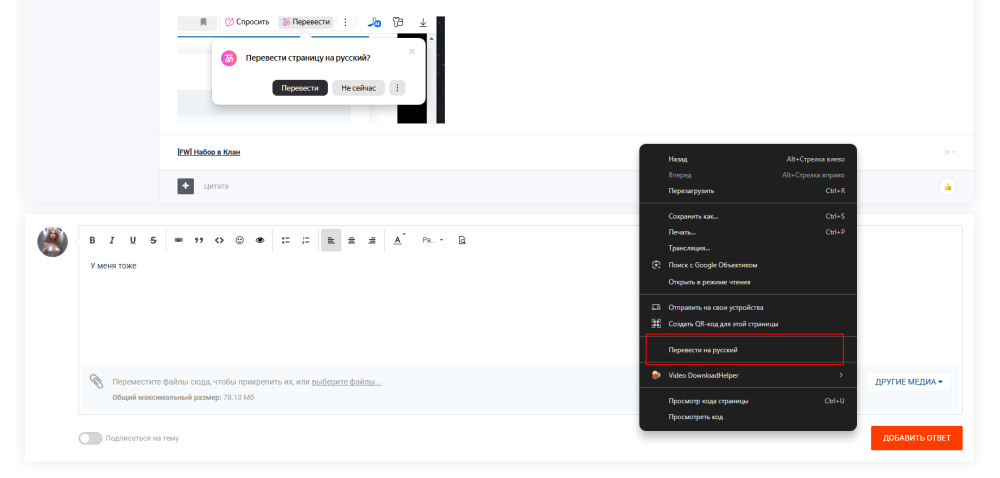Viewport: 1000px width, 478px height.
Task: Choose "Просмотреть код" from the context menu
Action: point(695,416)
